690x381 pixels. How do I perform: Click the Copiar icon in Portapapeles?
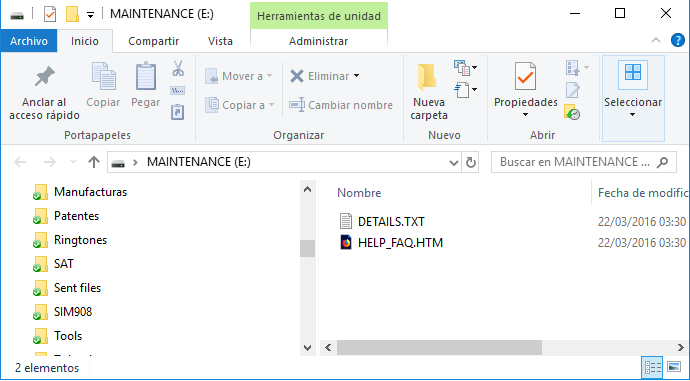coord(103,76)
